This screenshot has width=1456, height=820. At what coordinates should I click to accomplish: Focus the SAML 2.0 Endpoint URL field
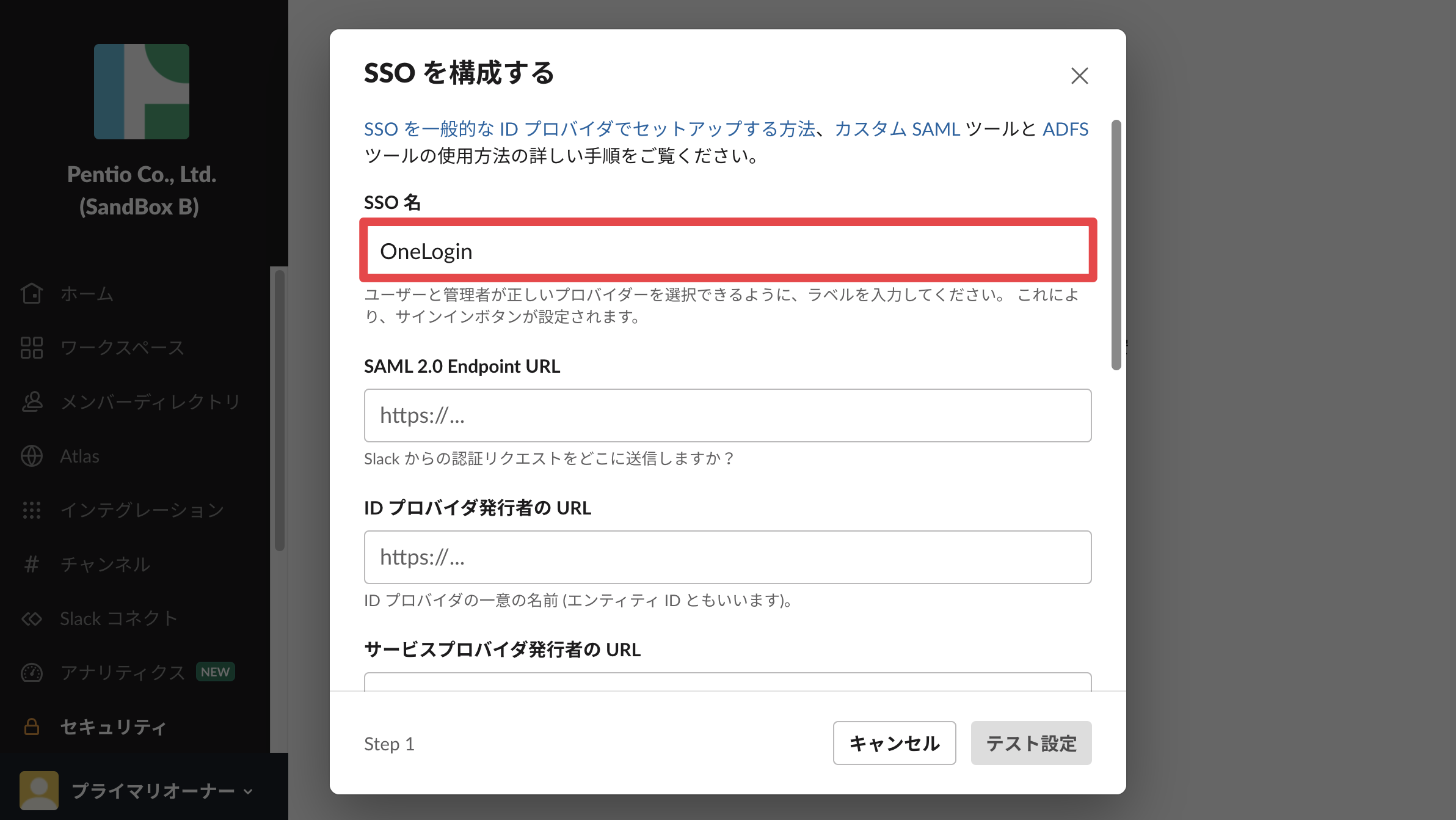[x=728, y=415]
